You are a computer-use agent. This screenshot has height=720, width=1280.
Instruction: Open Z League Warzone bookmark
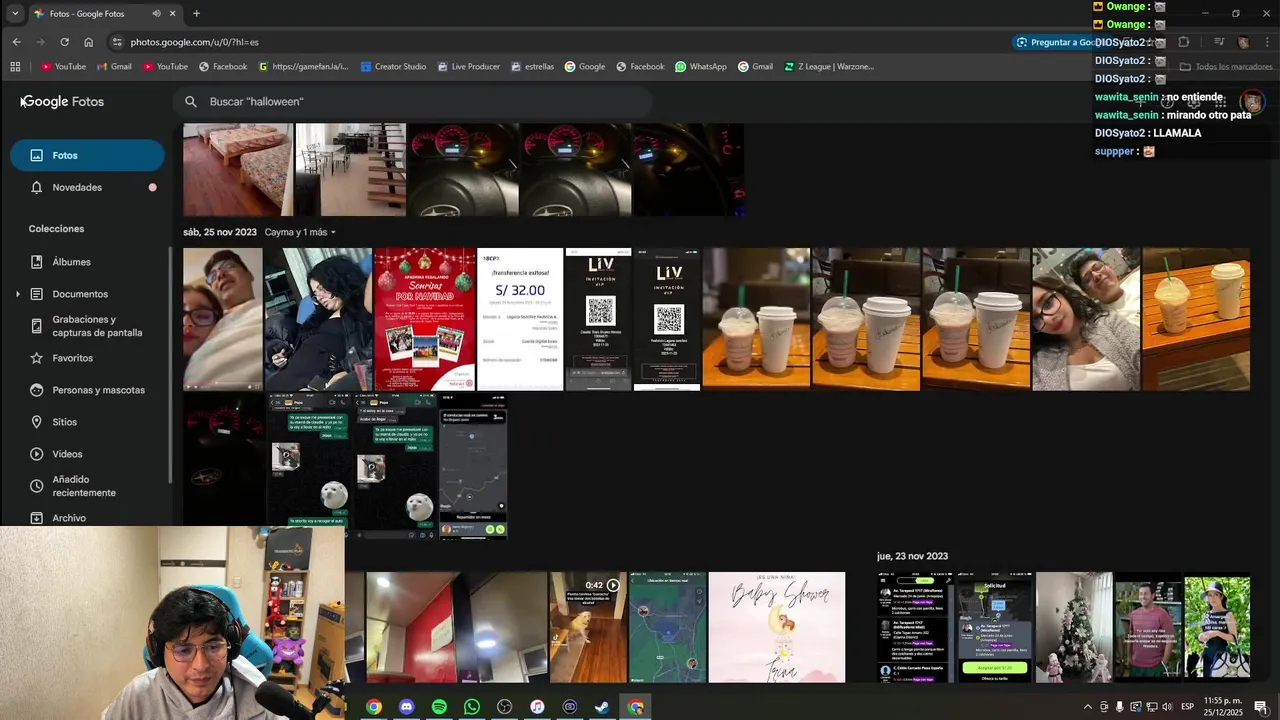pyautogui.click(x=829, y=67)
